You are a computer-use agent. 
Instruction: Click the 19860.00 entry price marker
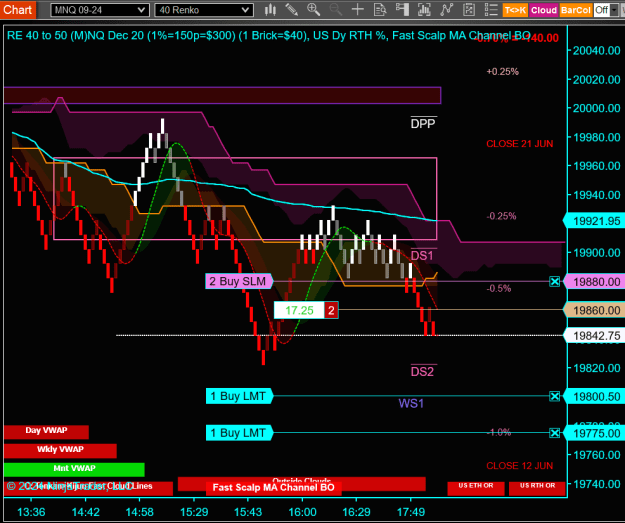click(594, 310)
